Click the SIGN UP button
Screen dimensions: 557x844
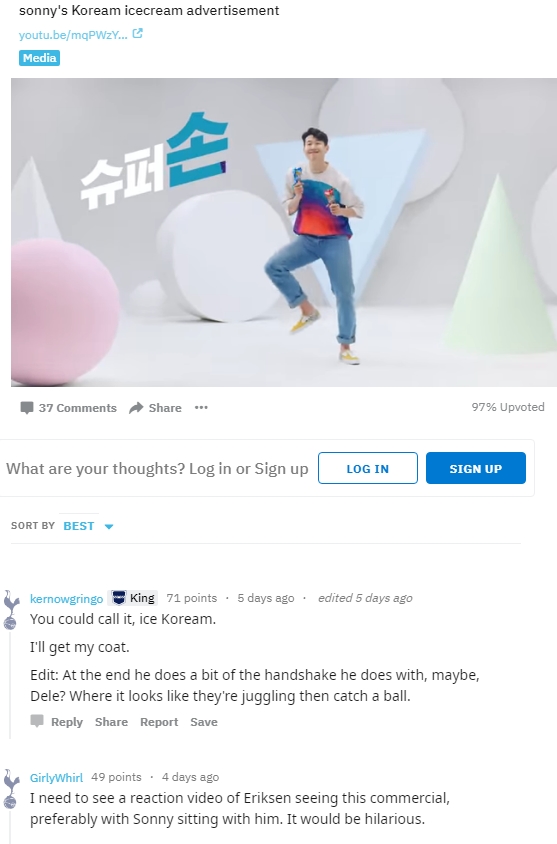click(x=476, y=468)
